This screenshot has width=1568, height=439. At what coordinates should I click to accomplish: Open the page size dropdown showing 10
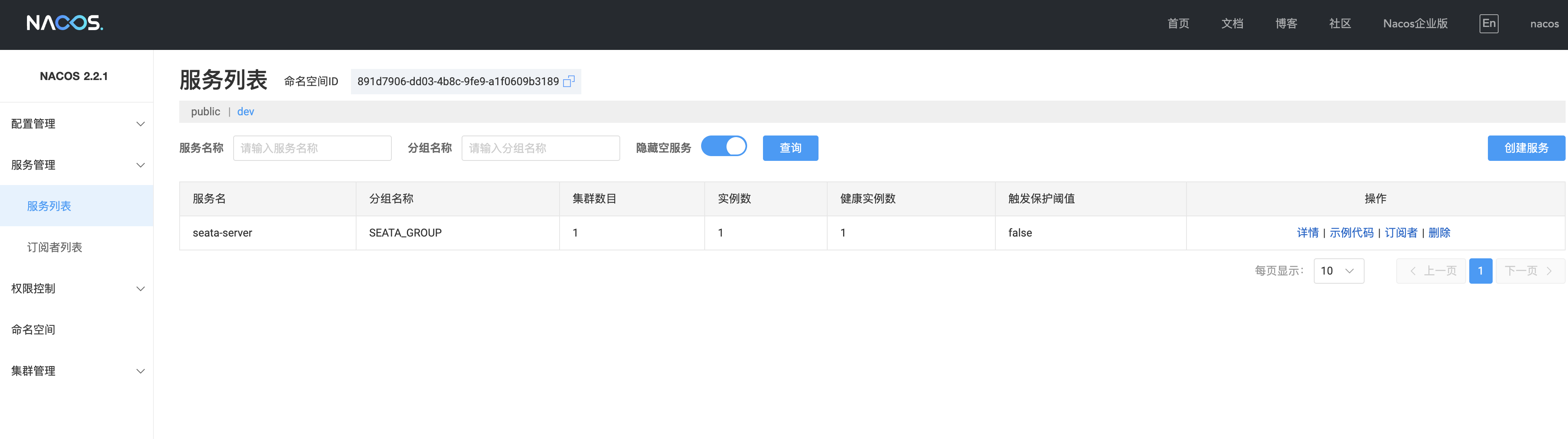(1338, 271)
